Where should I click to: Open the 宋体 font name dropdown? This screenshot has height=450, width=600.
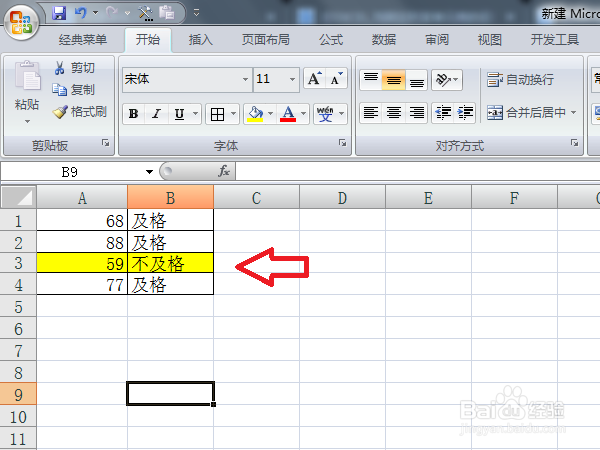[x=245, y=79]
